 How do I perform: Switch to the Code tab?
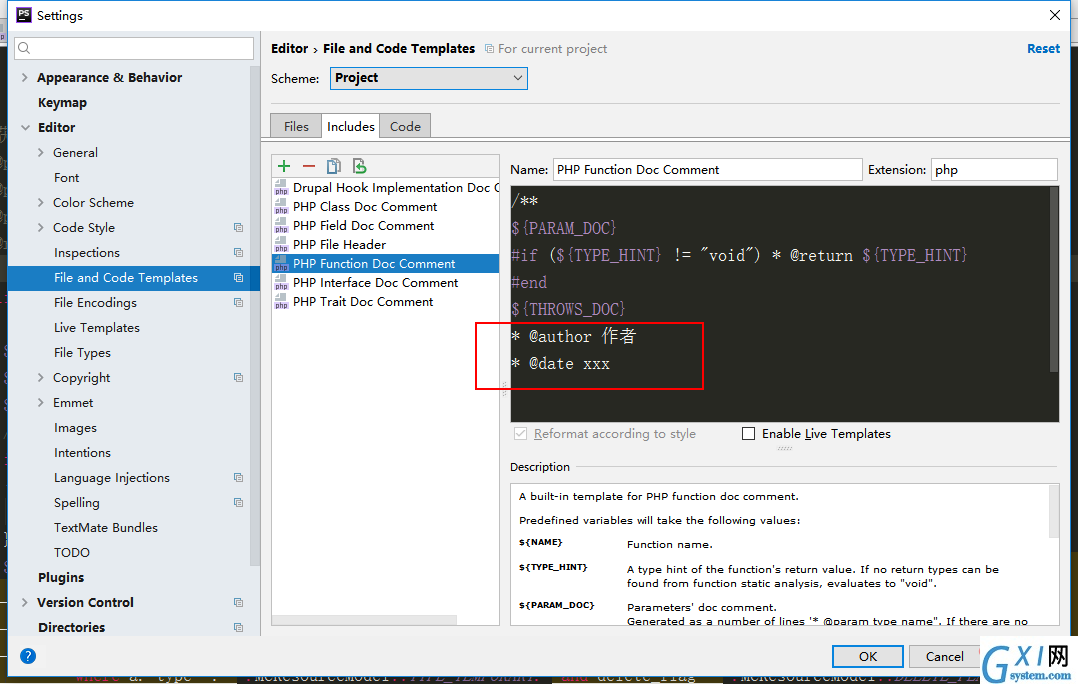pos(405,126)
